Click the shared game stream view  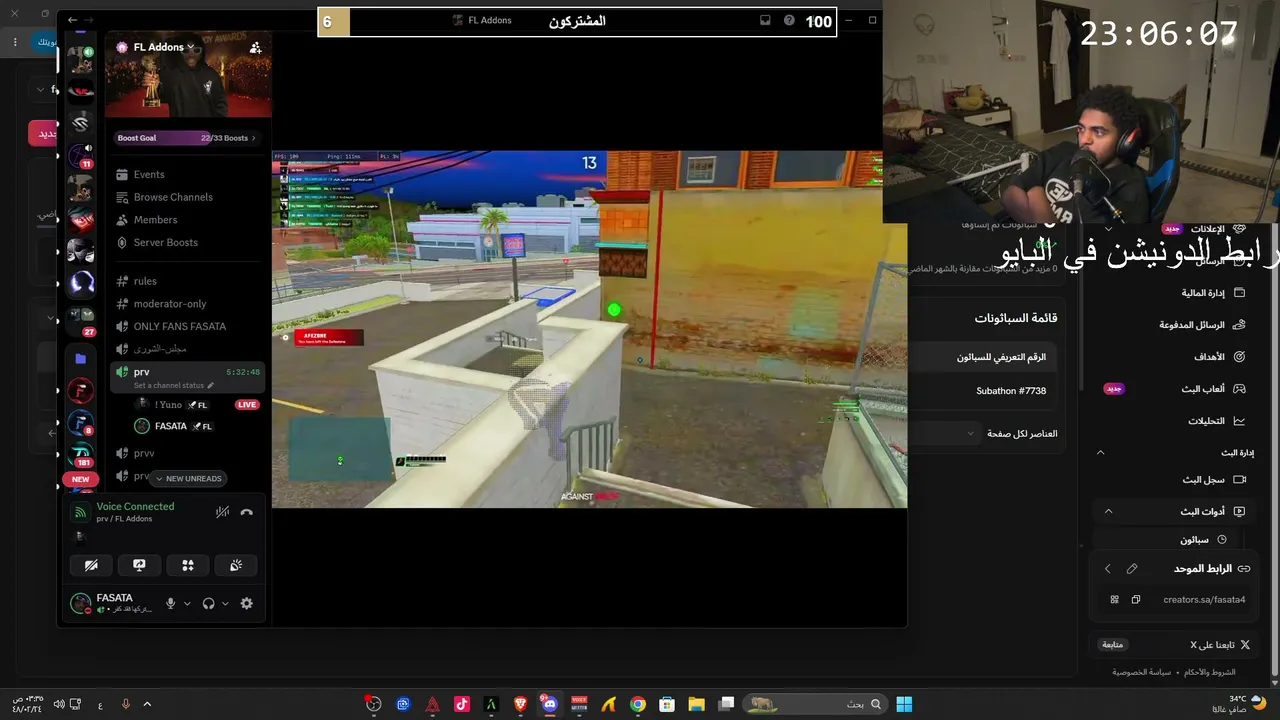[589, 329]
